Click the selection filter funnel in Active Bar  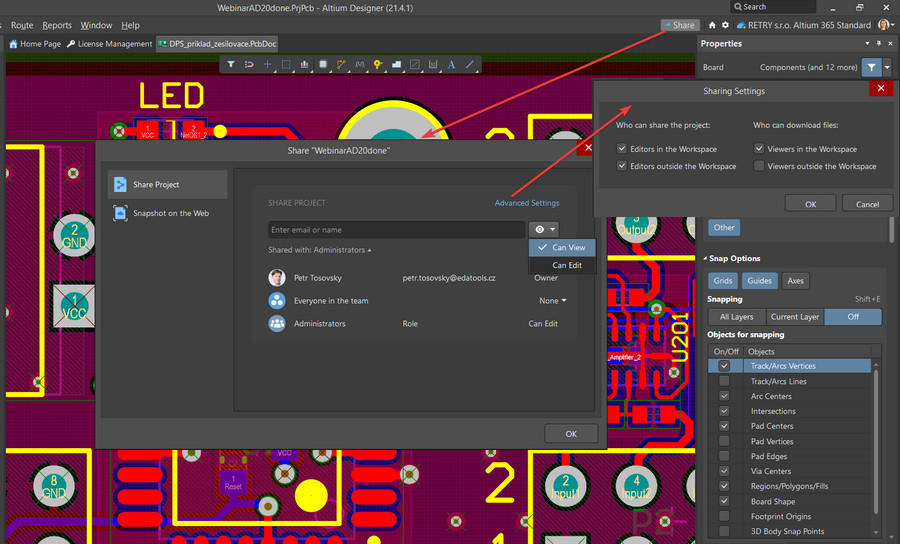[x=231, y=64]
